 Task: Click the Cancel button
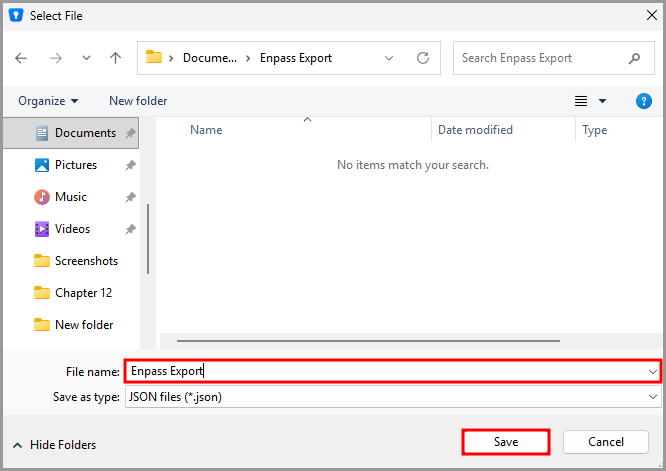click(606, 442)
